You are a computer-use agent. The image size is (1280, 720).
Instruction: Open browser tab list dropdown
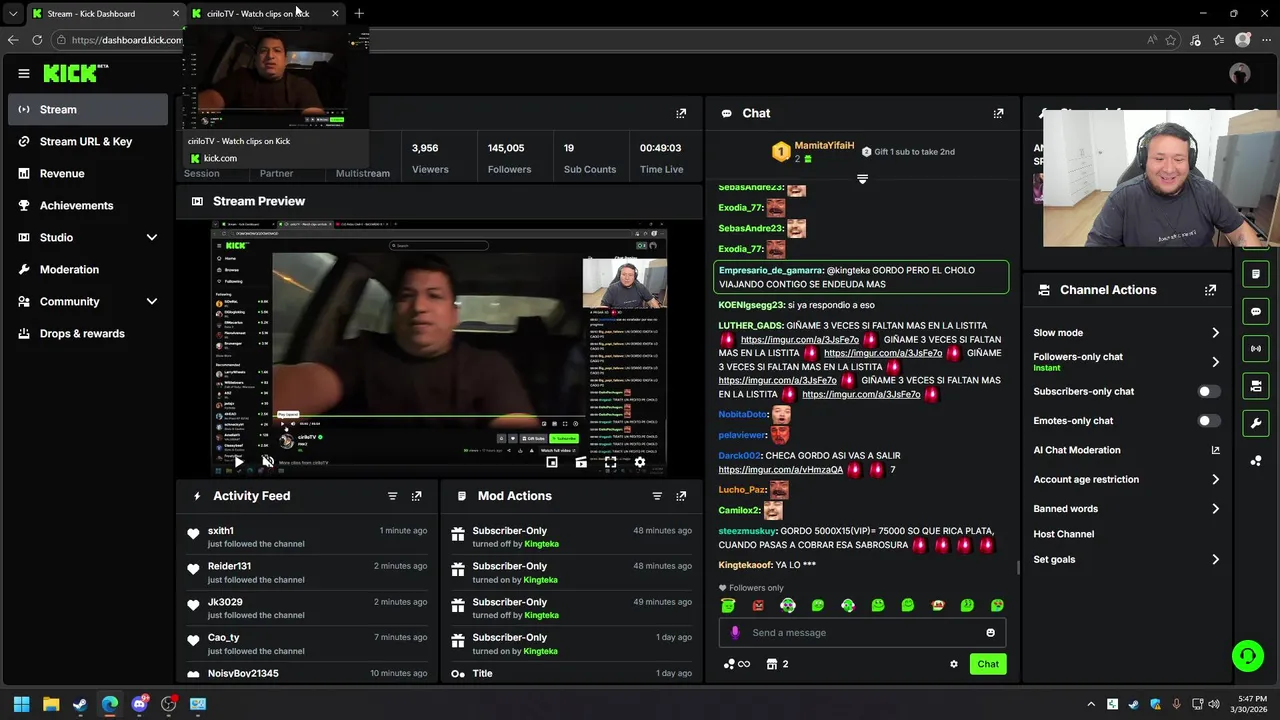click(x=13, y=14)
